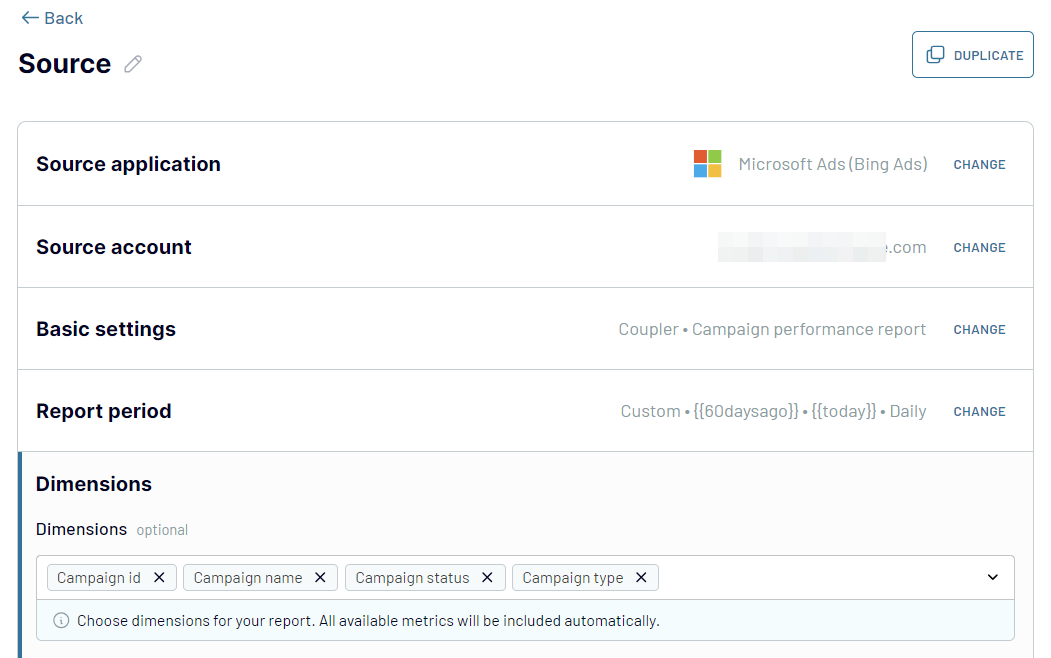
Task: Change the Report period
Action: [979, 411]
